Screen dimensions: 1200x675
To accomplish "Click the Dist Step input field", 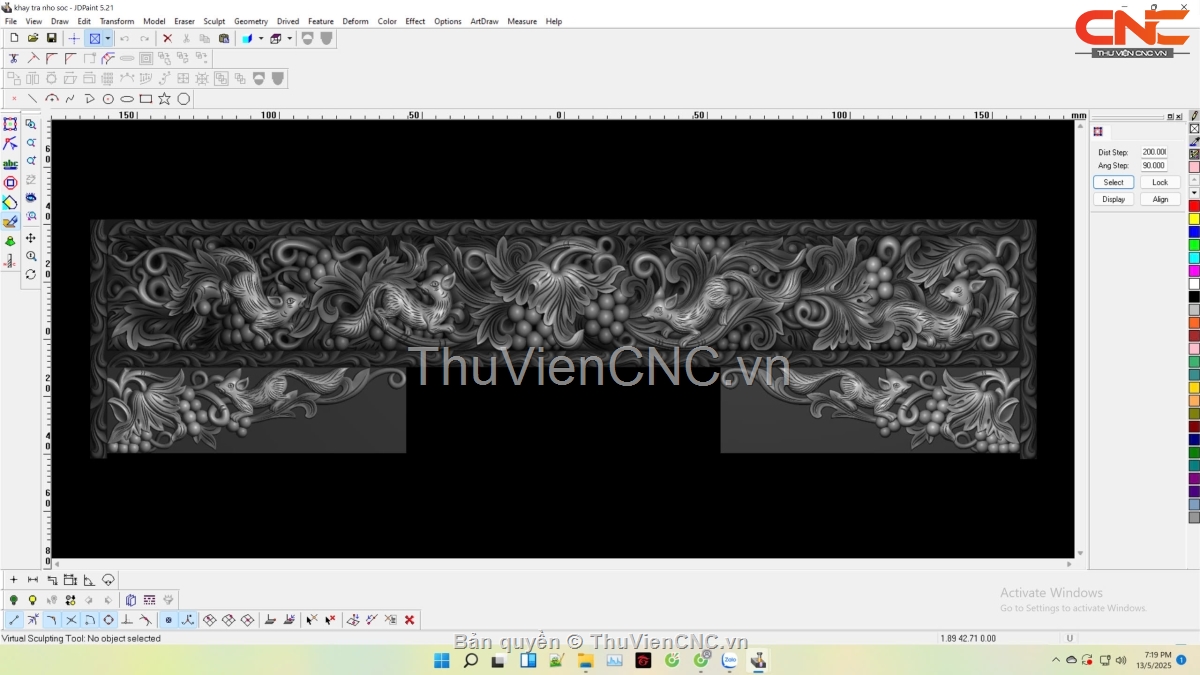I will [x=1154, y=152].
